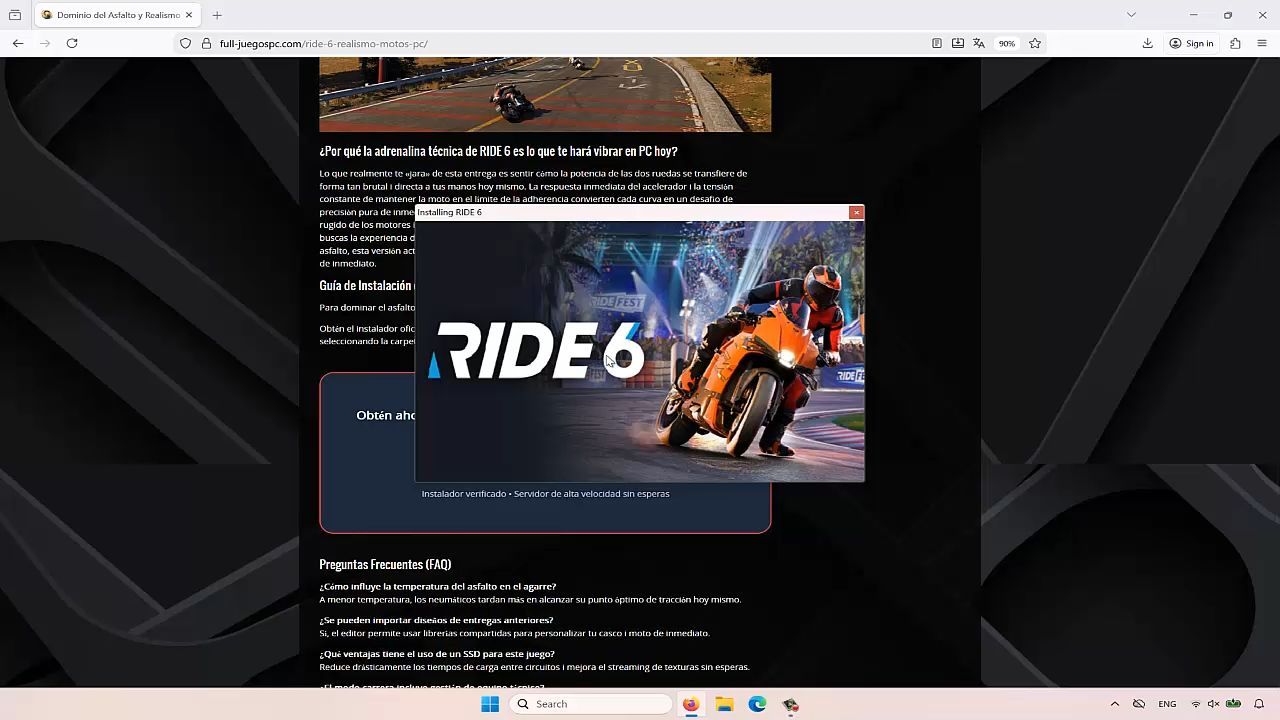This screenshot has width=1280, height=720.
Task: Click the translate page icon
Action: click(x=979, y=43)
